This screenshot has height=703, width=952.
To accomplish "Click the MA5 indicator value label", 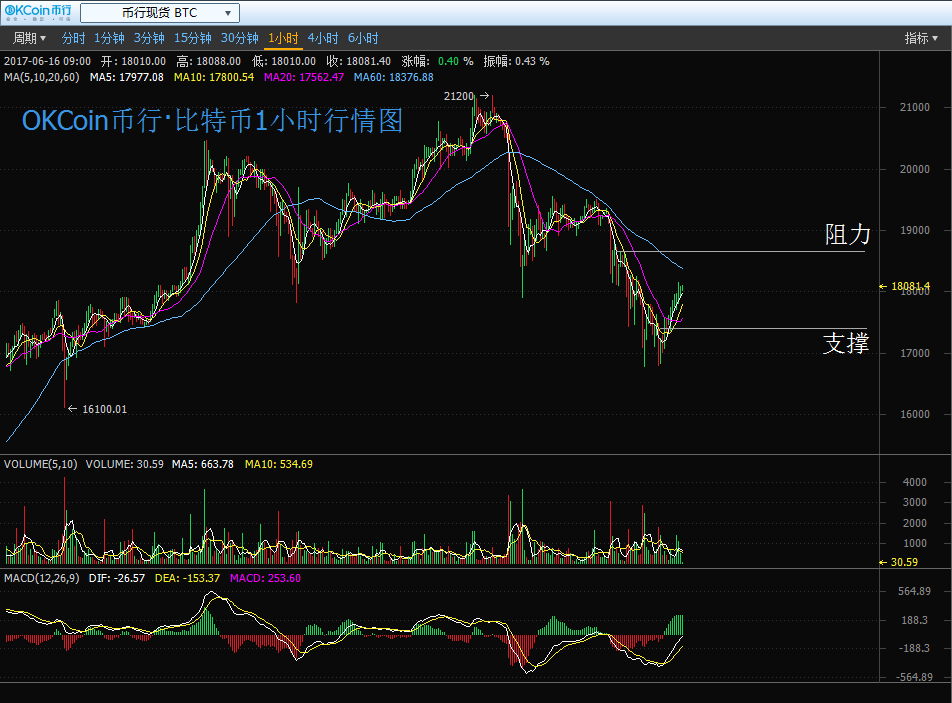I will pos(126,77).
